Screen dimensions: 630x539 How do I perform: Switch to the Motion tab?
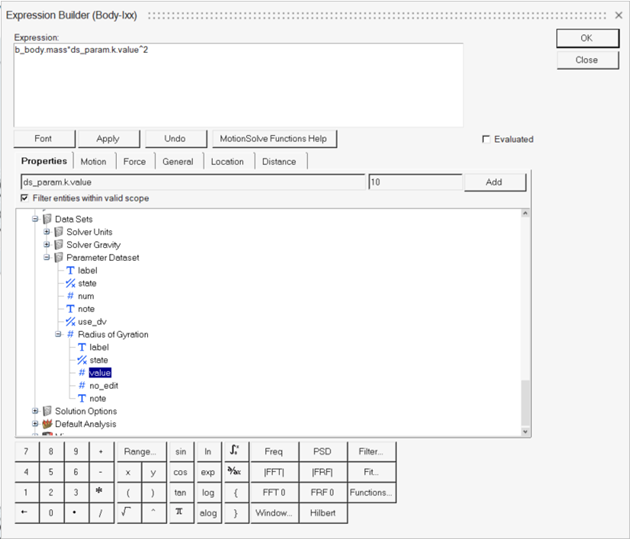[93, 161]
